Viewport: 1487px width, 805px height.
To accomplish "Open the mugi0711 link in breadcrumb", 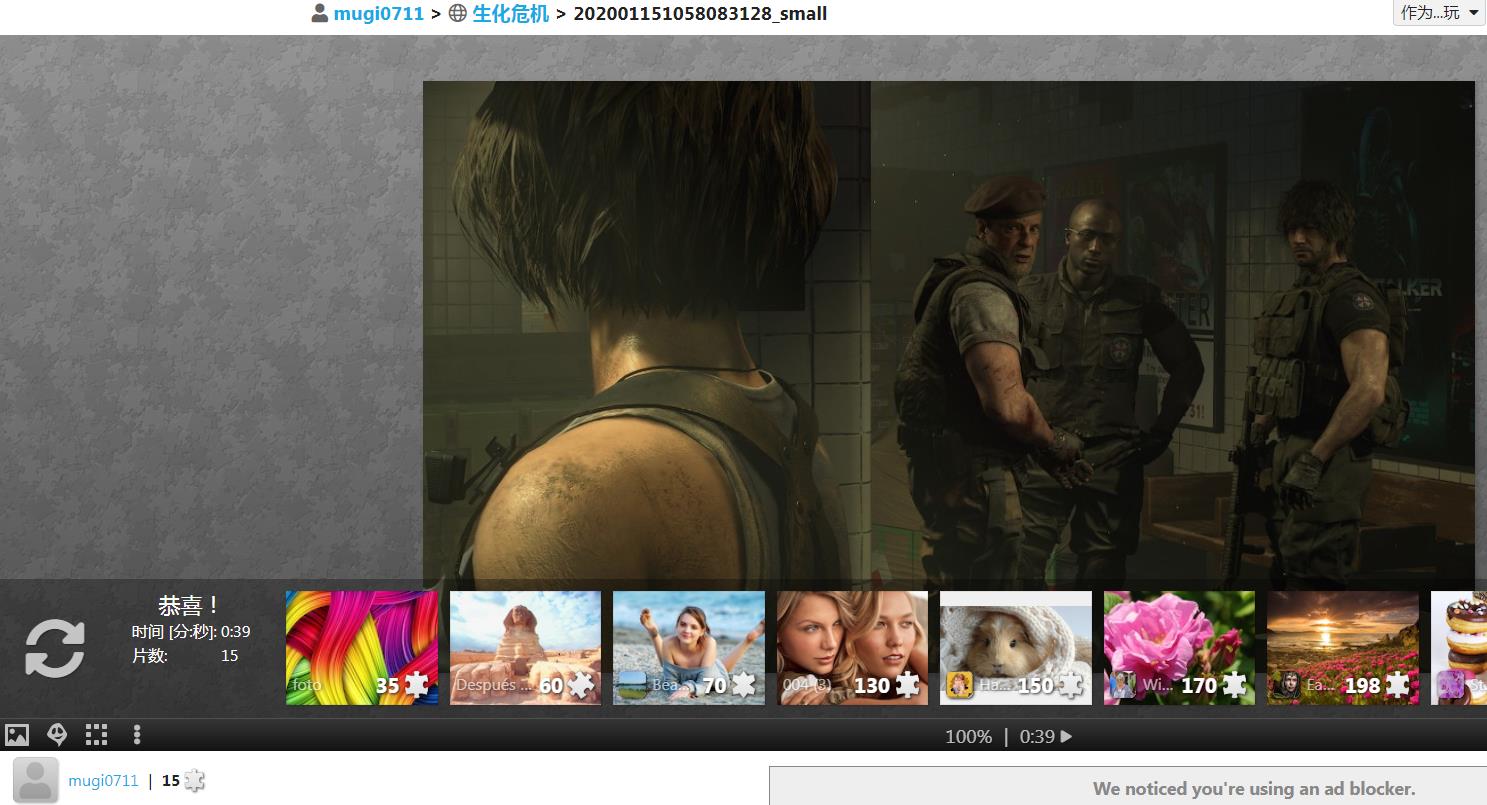I will (378, 14).
